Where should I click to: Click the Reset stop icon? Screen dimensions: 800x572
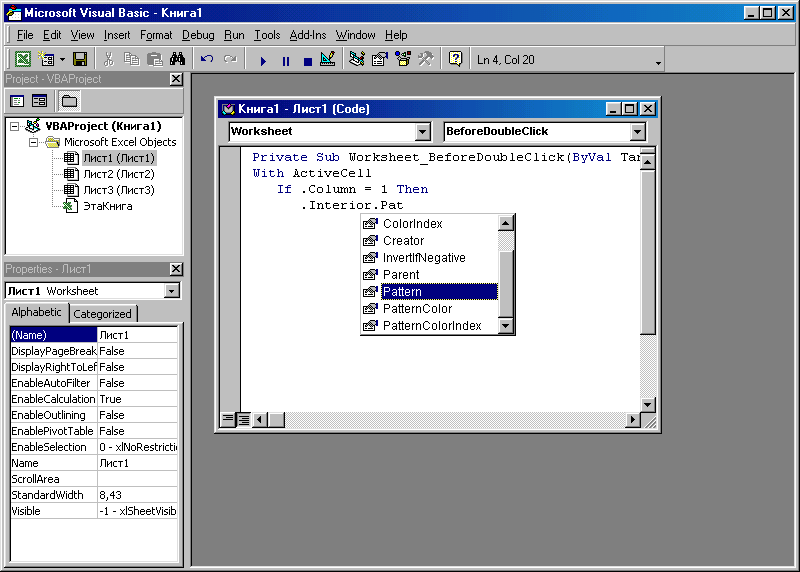[307, 61]
